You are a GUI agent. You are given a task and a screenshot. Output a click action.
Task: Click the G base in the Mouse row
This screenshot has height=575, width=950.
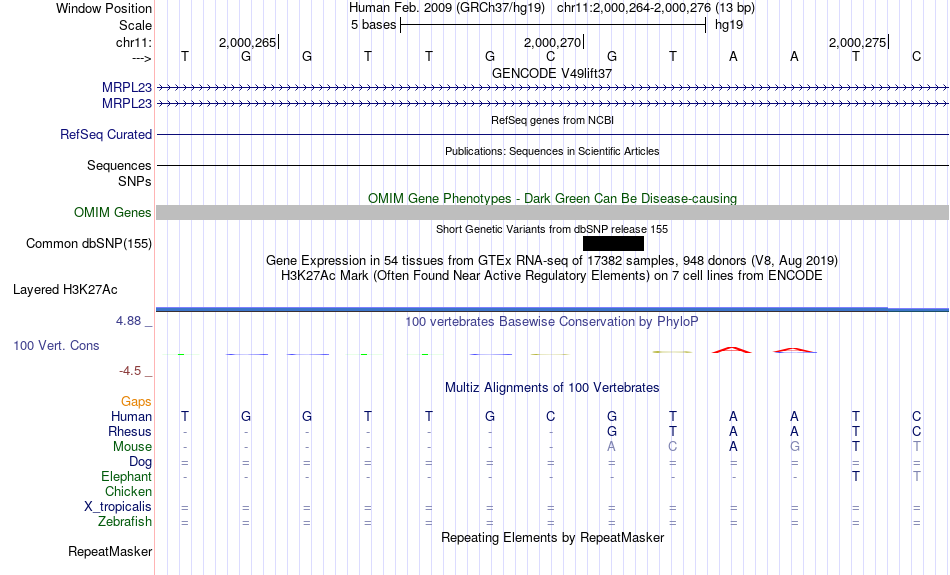coord(794,447)
